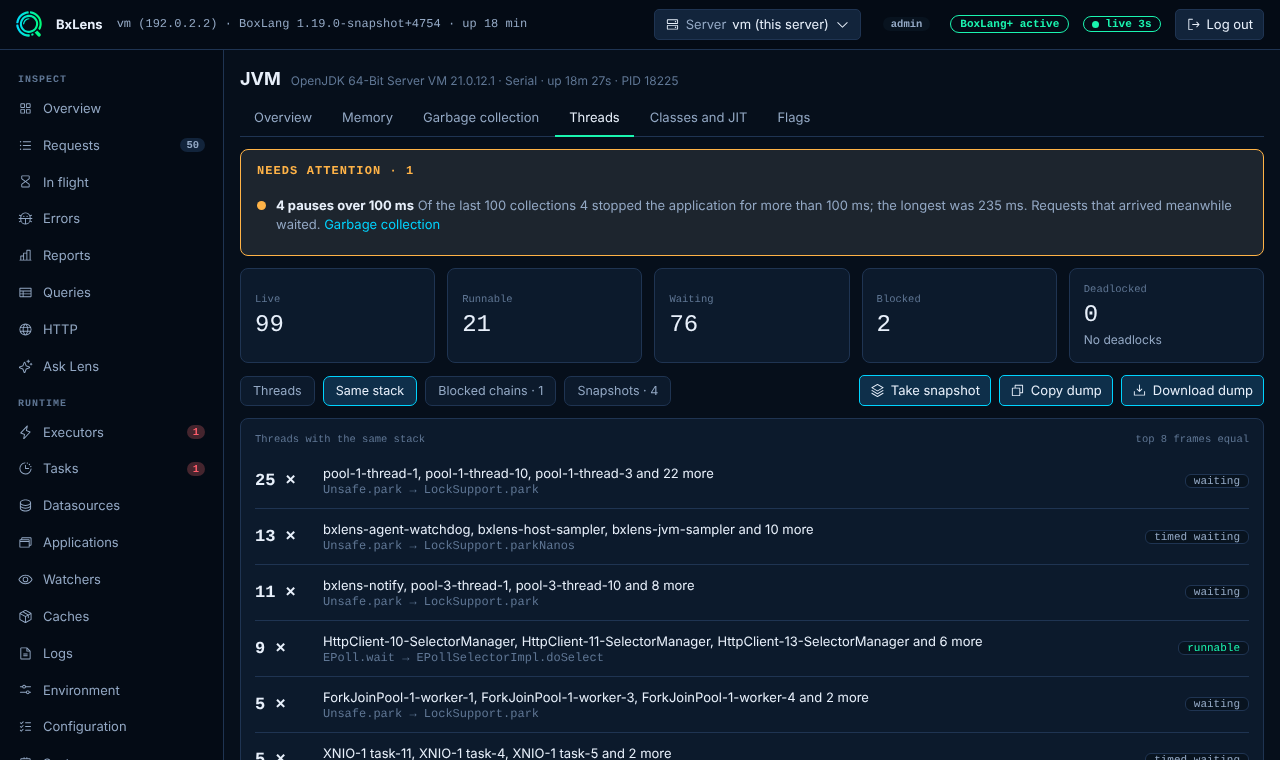Click the Environment sliders icon
Screen dimensions: 1280x760
[25, 690]
